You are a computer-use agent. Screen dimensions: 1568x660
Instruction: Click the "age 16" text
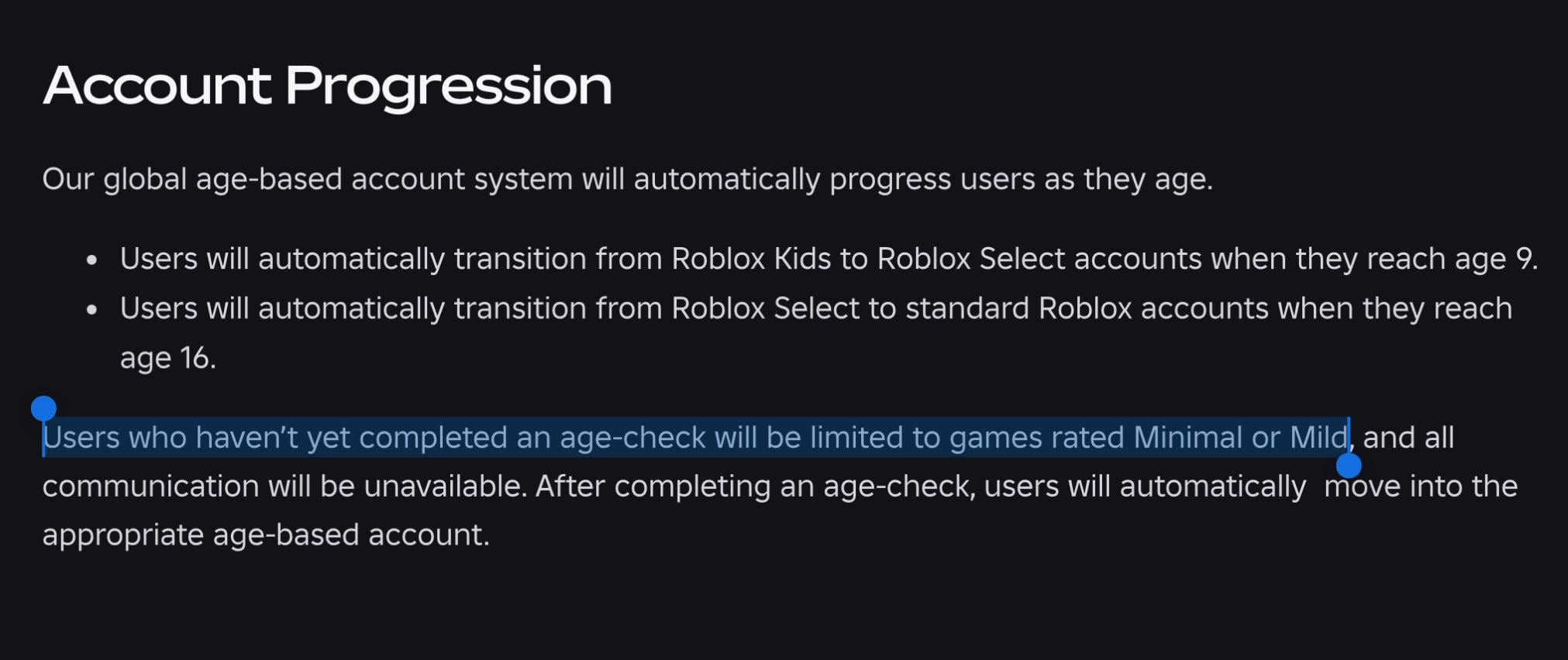pyautogui.click(x=167, y=358)
